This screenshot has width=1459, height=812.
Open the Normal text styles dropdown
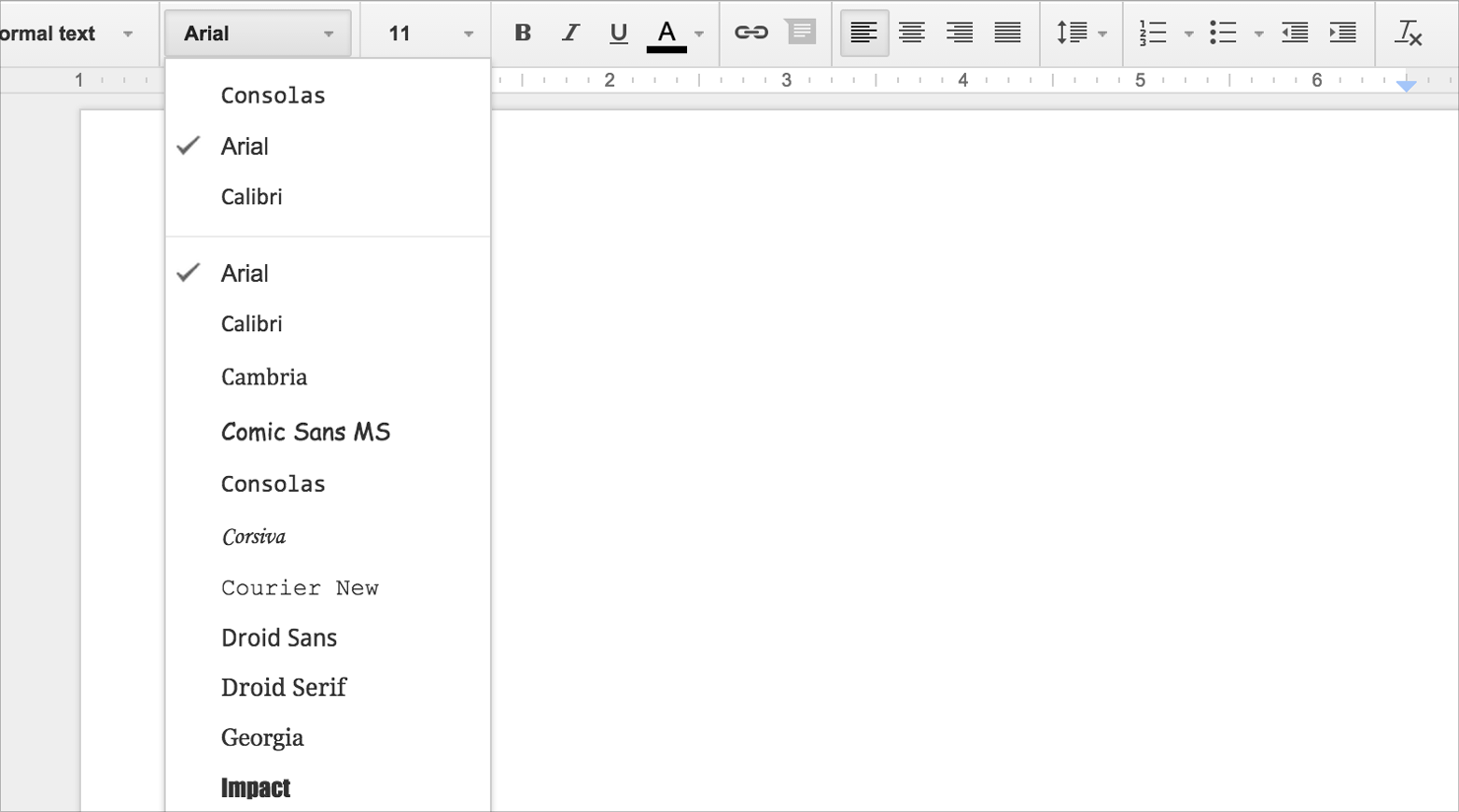(x=69, y=33)
